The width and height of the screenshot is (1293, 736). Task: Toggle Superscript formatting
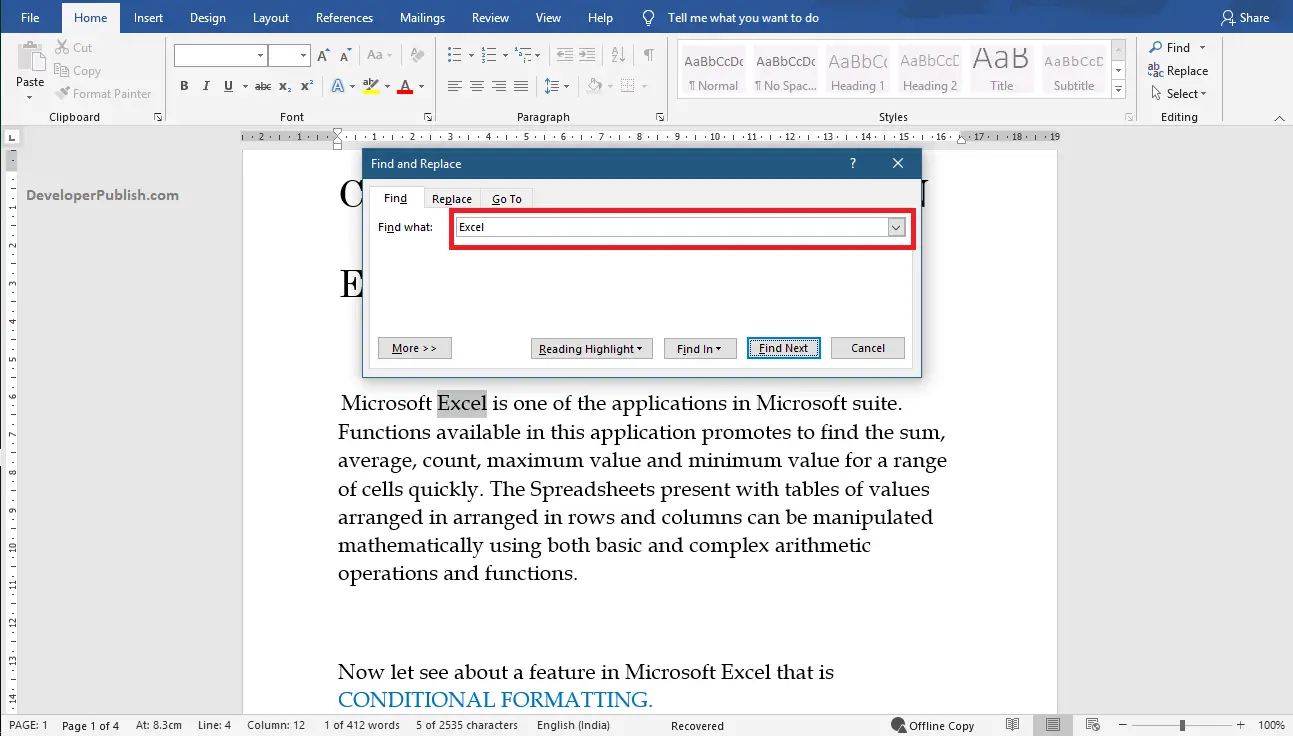[x=307, y=87]
